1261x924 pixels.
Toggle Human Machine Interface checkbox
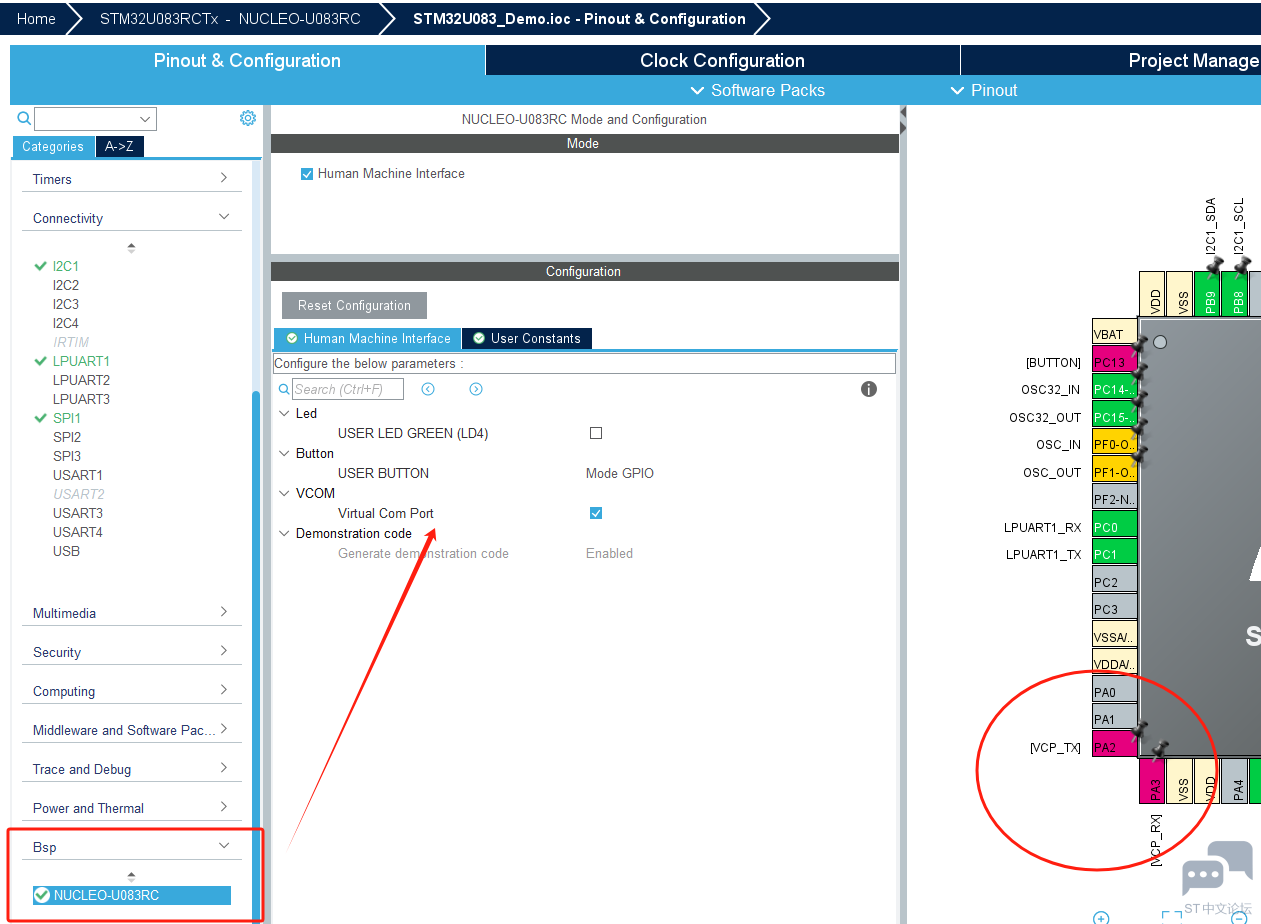pyautogui.click(x=307, y=174)
